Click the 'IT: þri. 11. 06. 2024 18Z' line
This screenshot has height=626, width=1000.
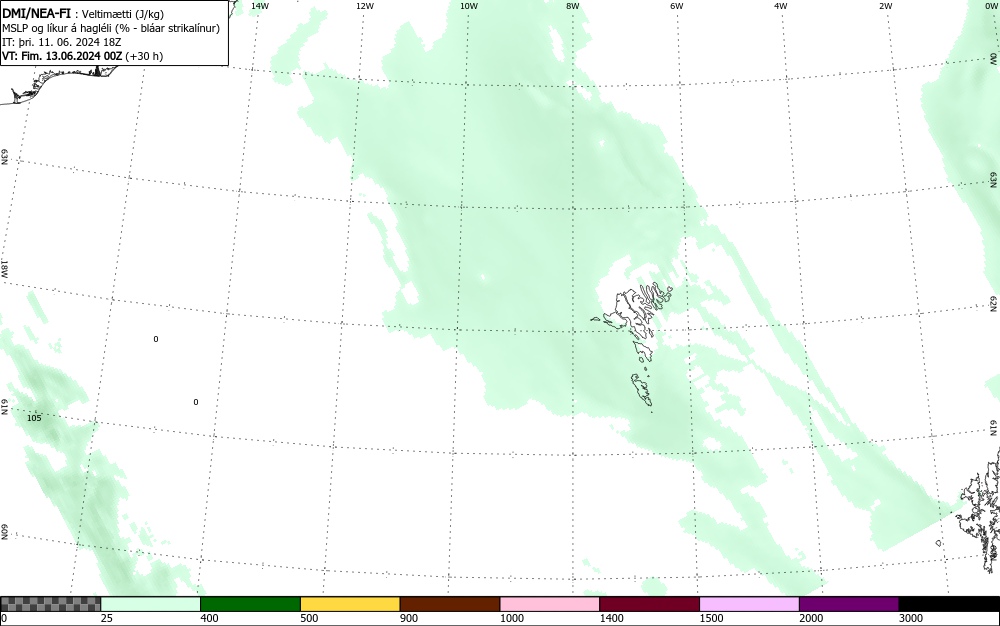pos(61,42)
